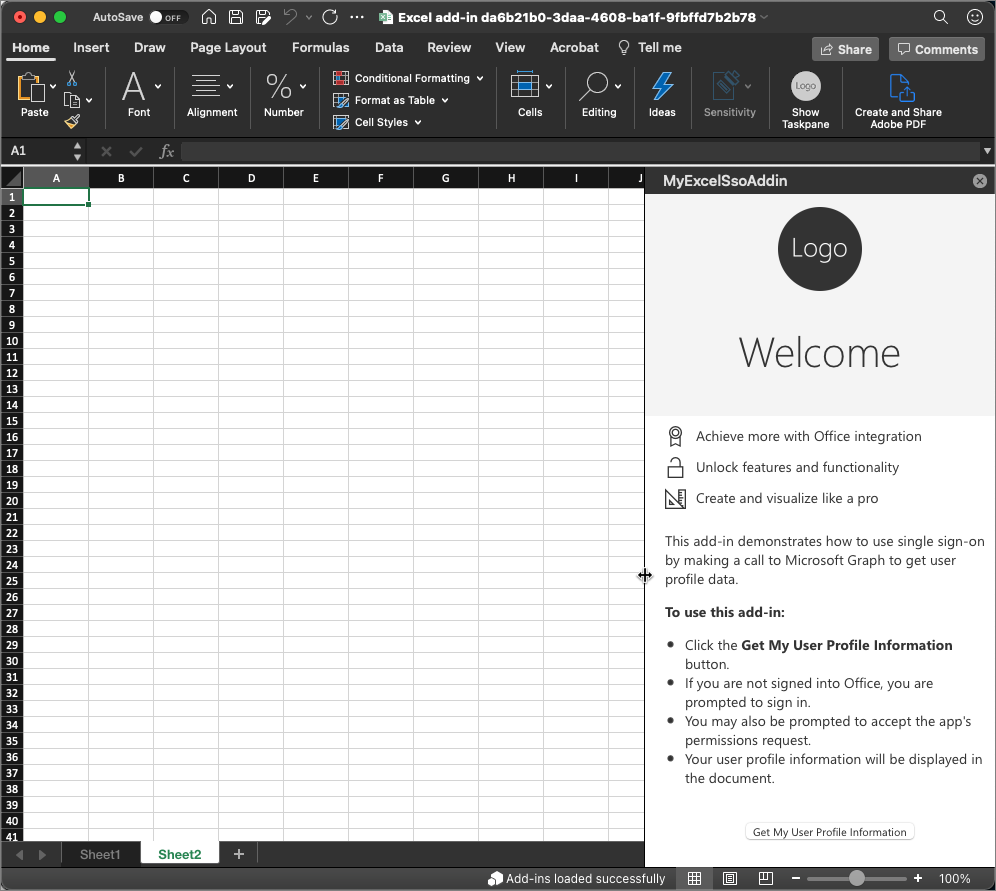Click the 100% zoom level text

pyautogui.click(x=954, y=878)
